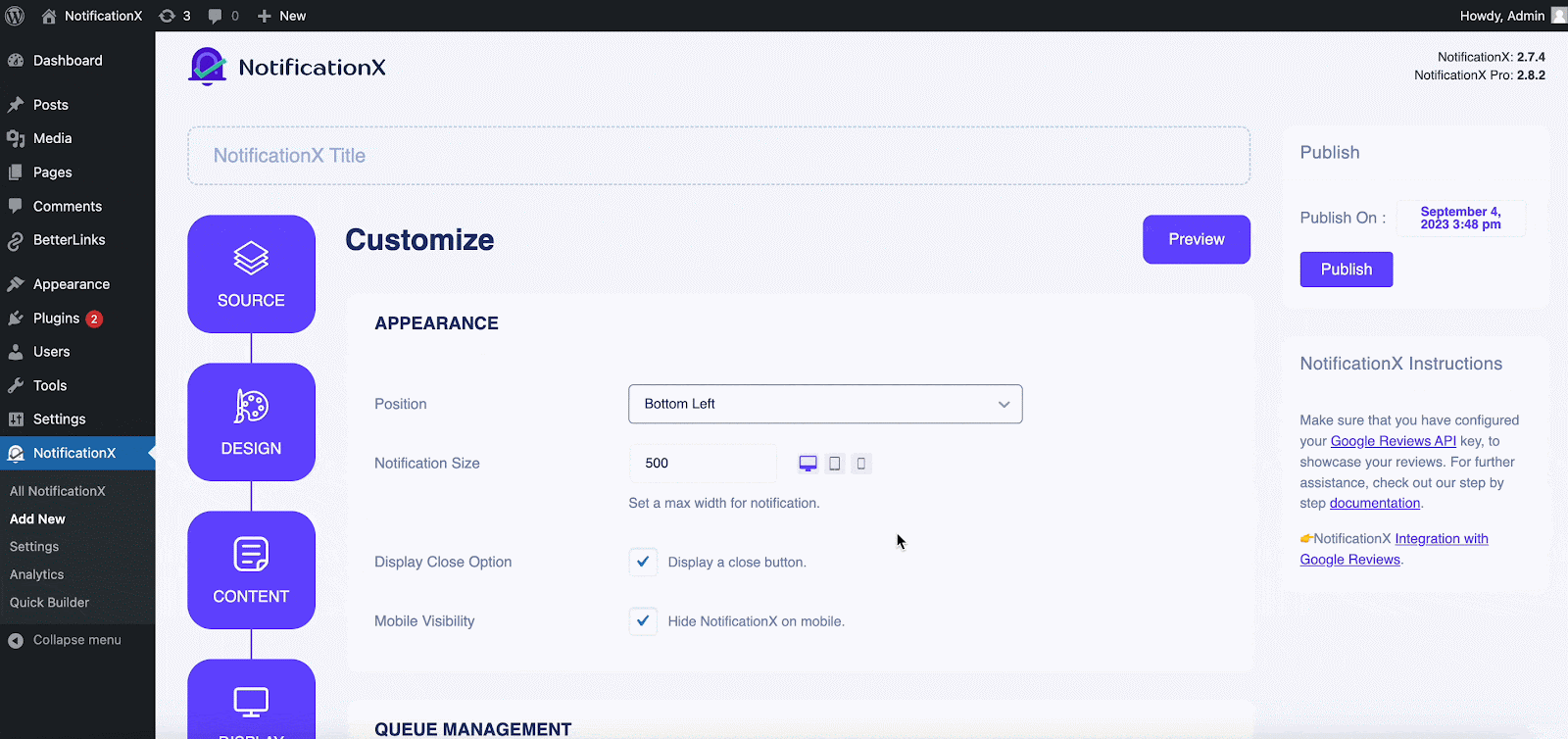Viewport: 1568px width, 739px height.
Task: Click the Publish button
Action: [1347, 270]
